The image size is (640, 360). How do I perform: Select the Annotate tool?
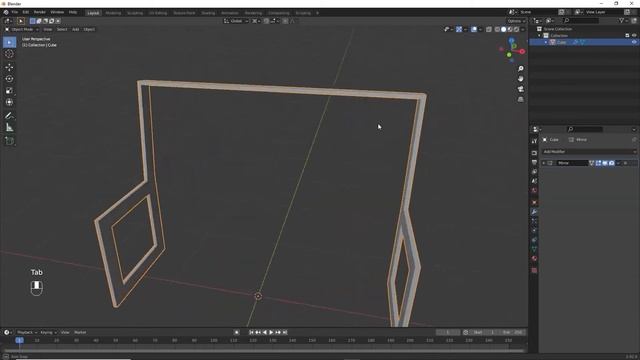tap(9, 116)
